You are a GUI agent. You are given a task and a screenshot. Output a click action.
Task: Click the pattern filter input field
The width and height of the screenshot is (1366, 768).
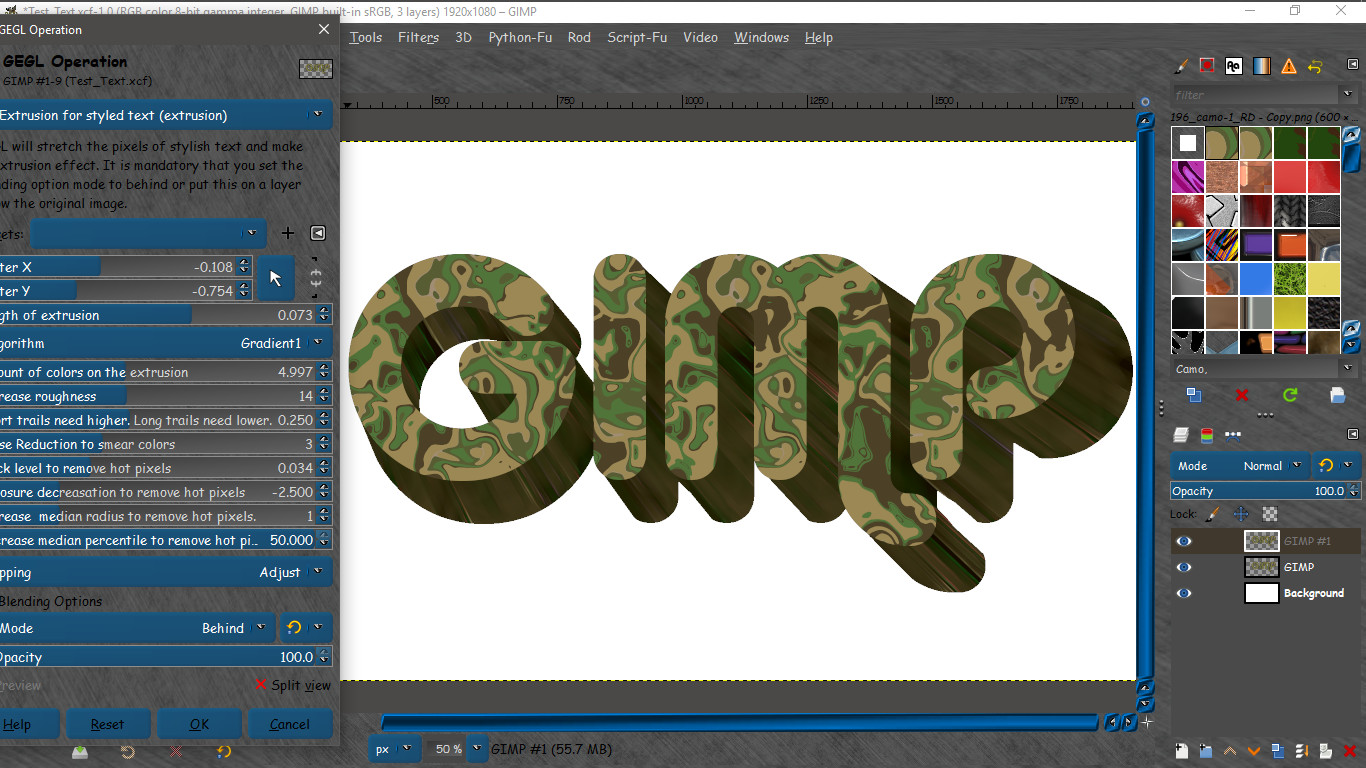click(x=1254, y=95)
